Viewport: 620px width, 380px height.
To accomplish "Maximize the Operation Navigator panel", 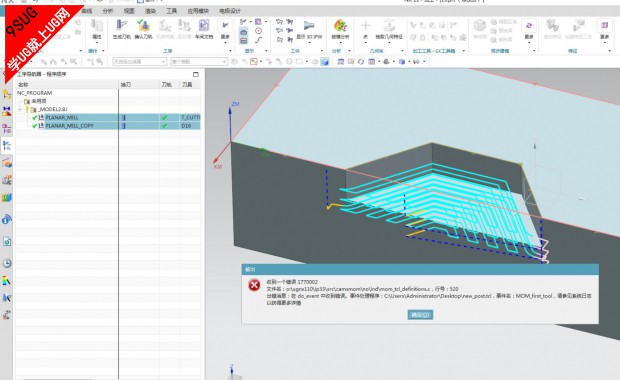I will [x=196, y=74].
